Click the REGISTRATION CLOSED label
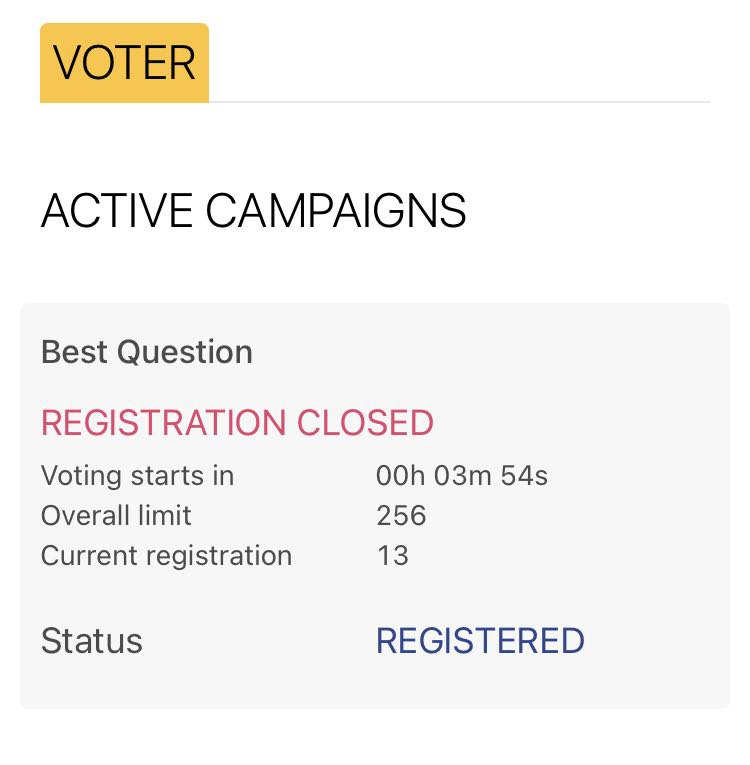The width and height of the screenshot is (750, 765). [x=237, y=423]
